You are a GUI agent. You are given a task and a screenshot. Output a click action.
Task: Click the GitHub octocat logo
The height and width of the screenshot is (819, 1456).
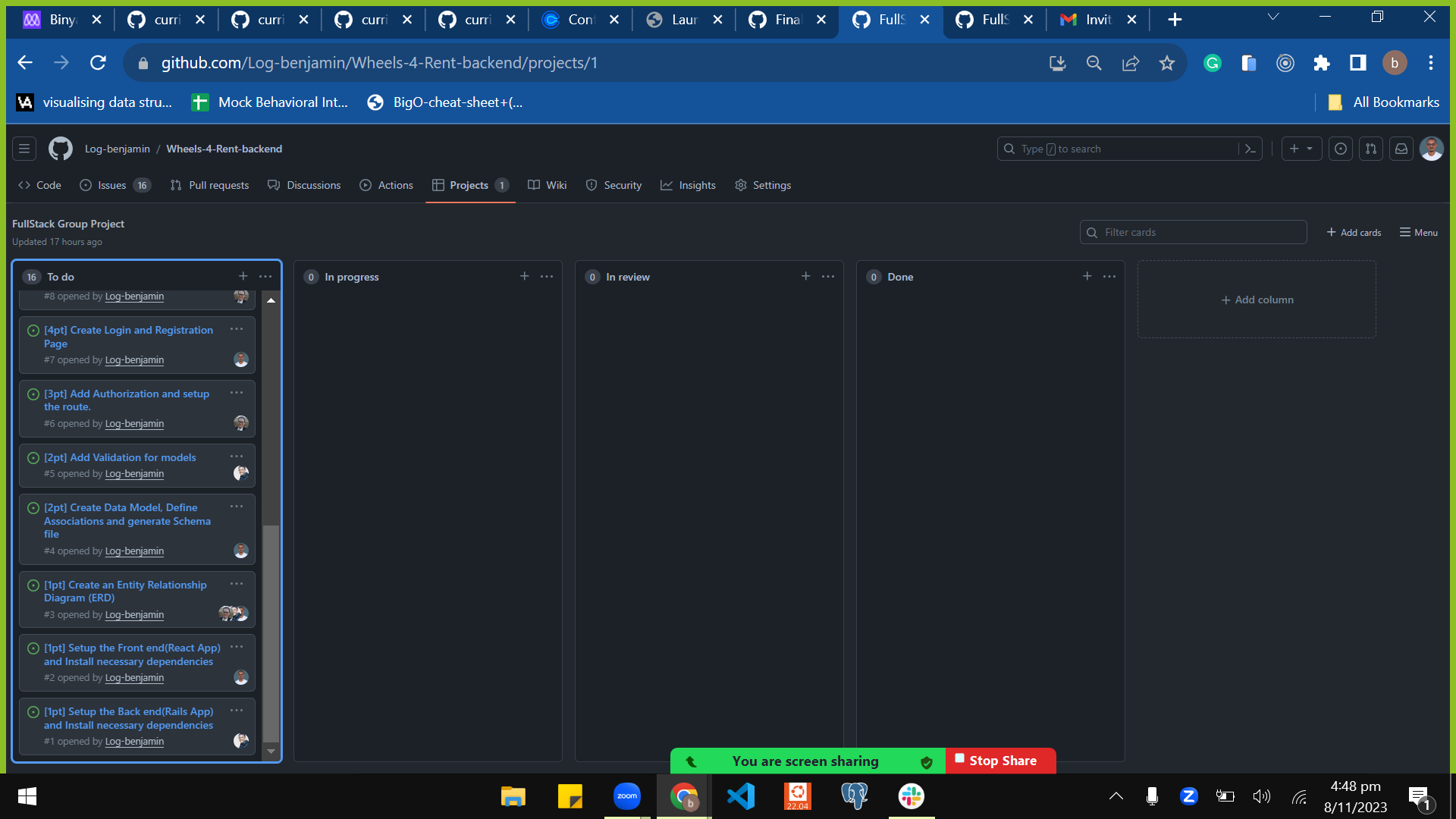coord(60,149)
